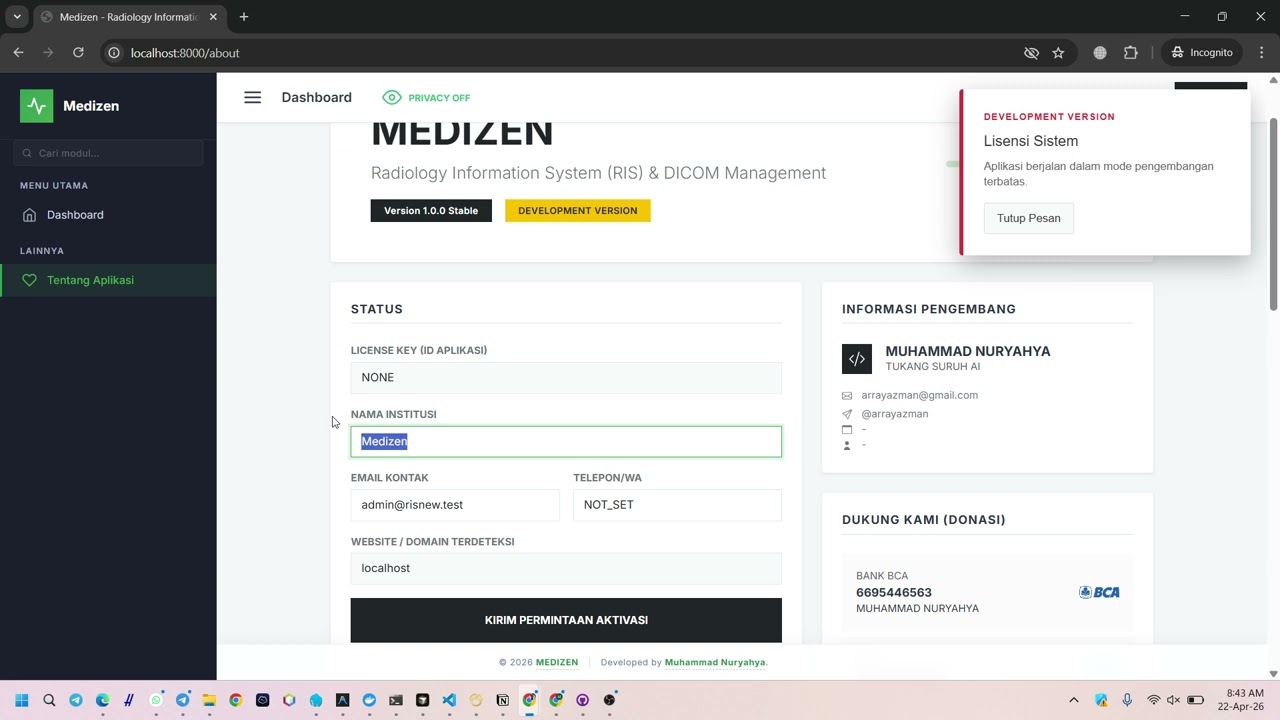Open WhatsApp from the taskbar
The height and width of the screenshot is (720, 1280).
pyautogui.click(x=155, y=700)
